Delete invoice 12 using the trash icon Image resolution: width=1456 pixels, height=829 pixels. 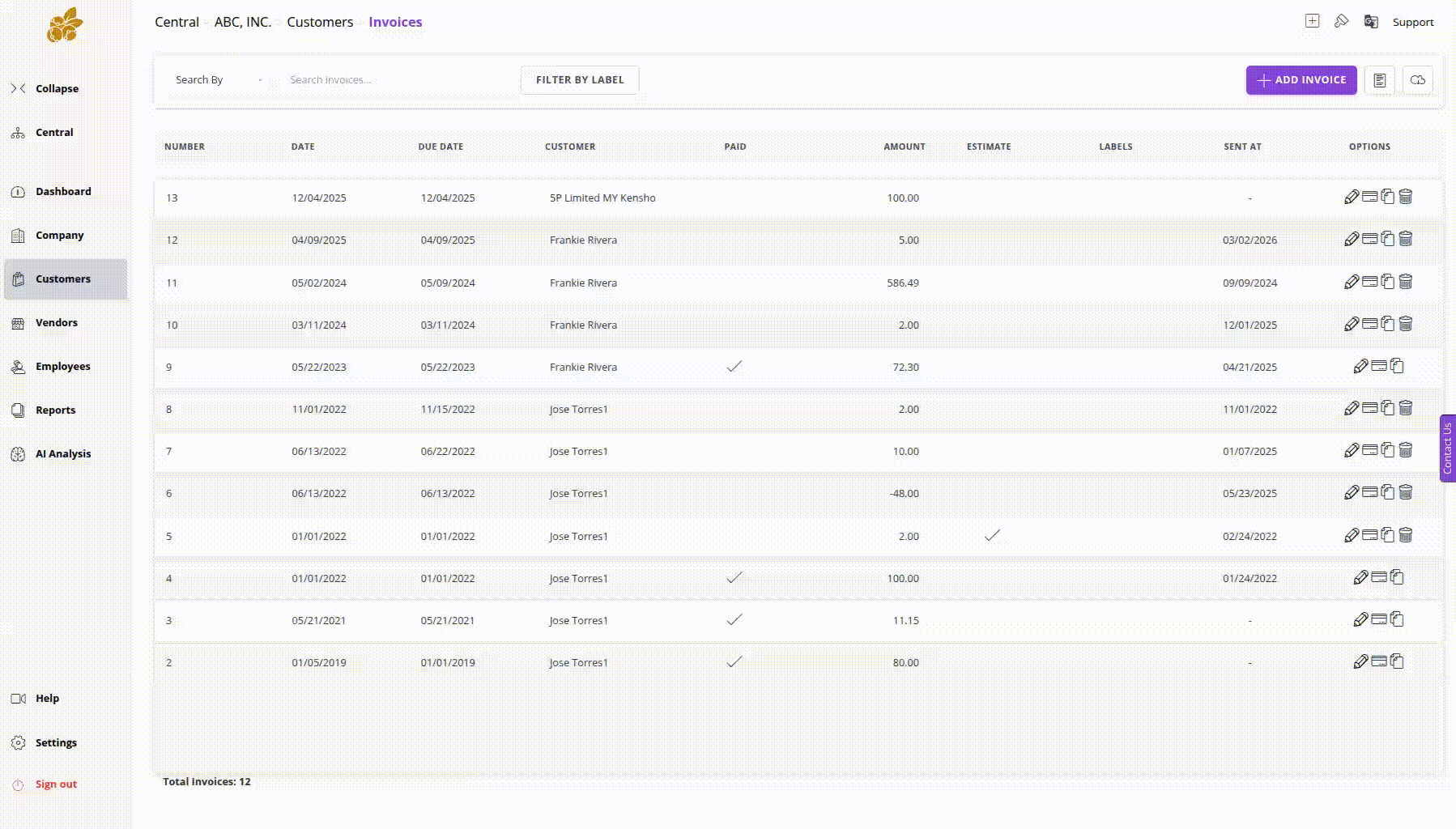[x=1407, y=238]
